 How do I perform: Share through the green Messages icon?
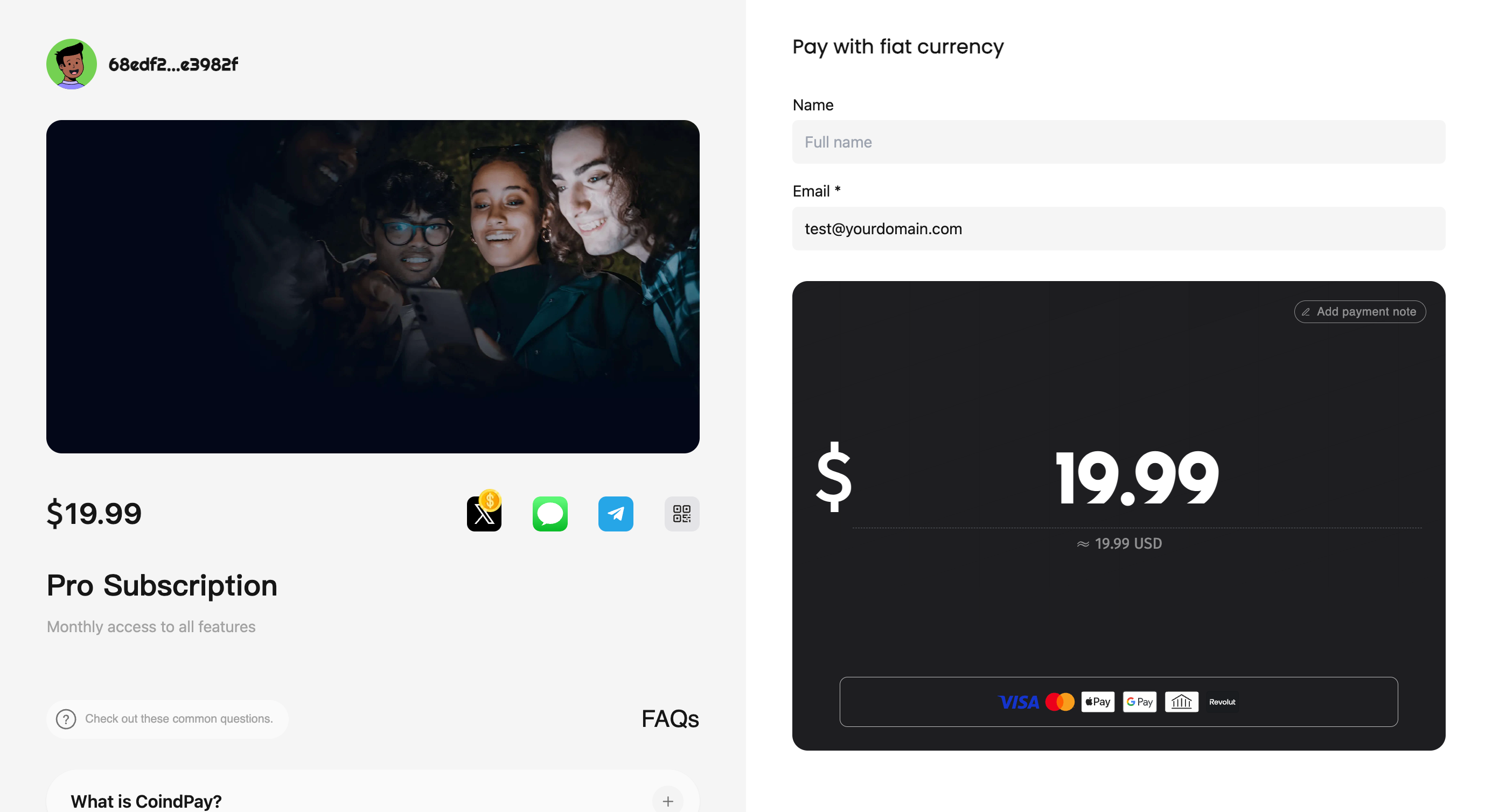[549, 513]
